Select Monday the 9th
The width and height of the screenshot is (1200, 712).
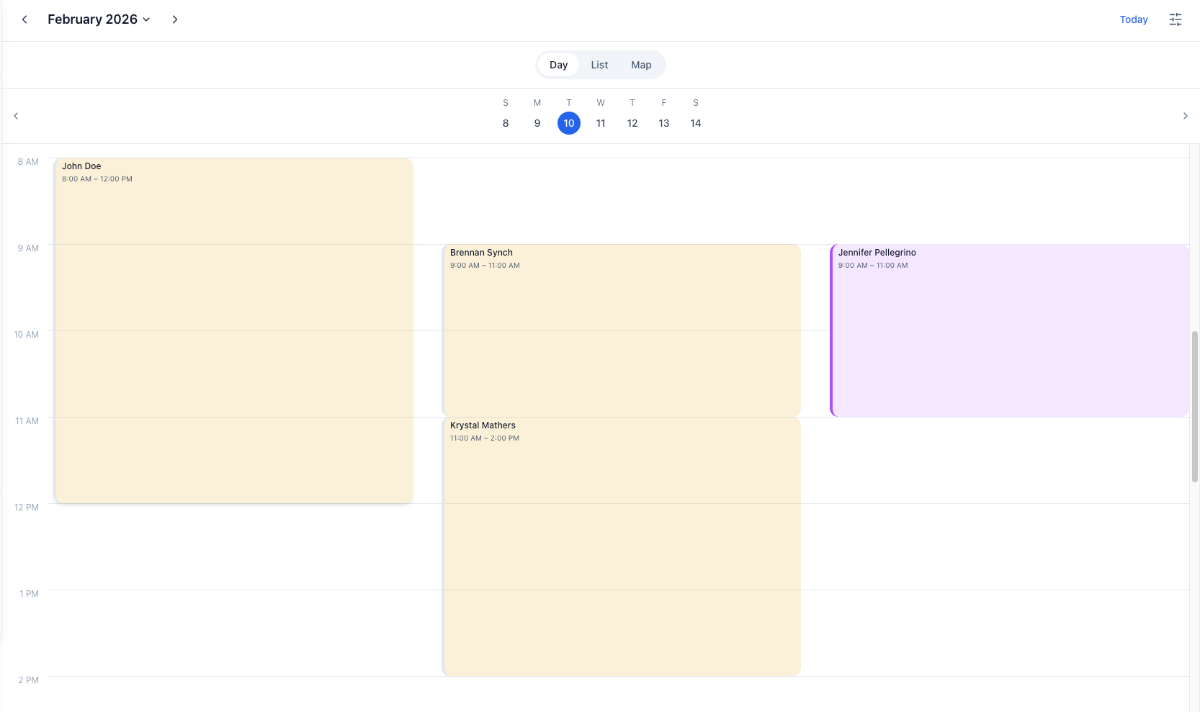click(x=537, y=122)
